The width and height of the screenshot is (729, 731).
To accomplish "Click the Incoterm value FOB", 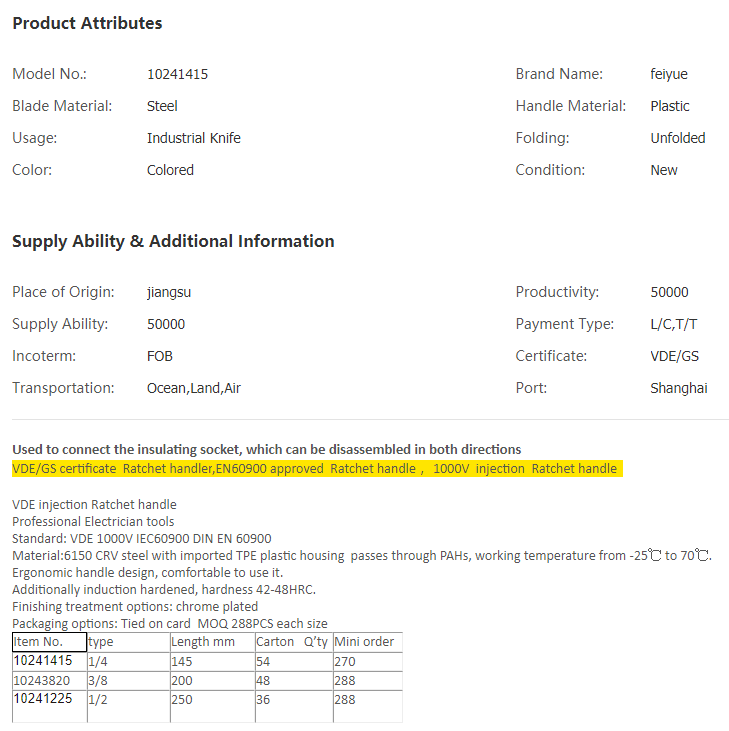I will 161,356.
